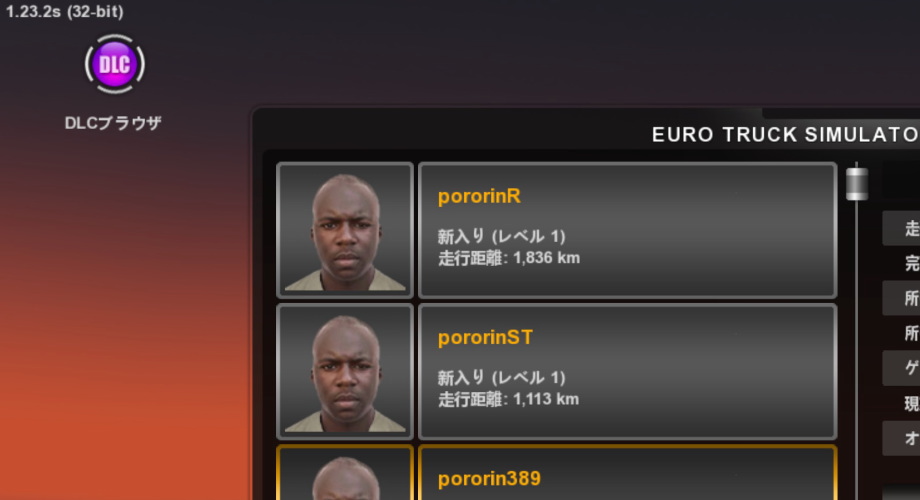Click the cut-off 走 row on the right
Image resolution: width=920 pixels, height=500 pixels.
901,228
